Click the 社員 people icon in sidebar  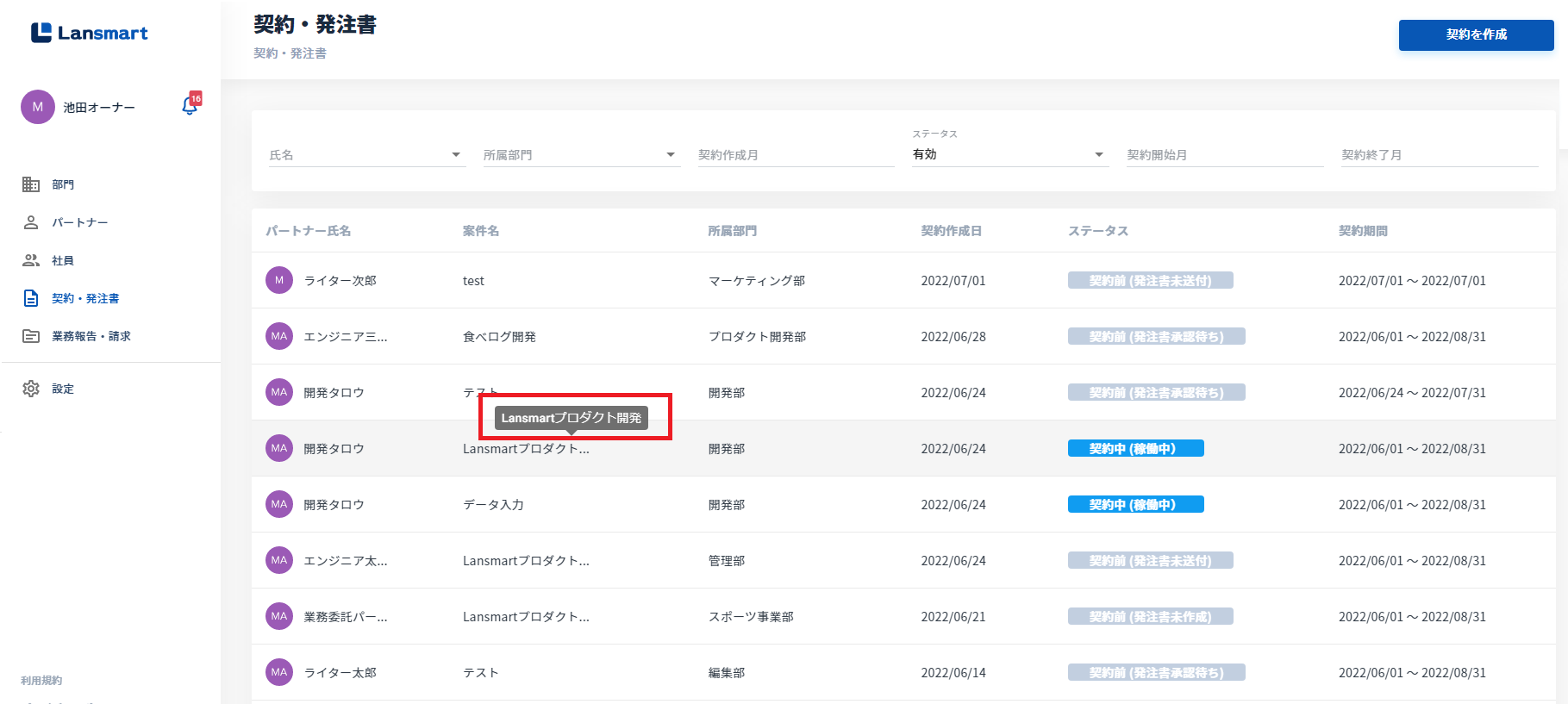31,260
